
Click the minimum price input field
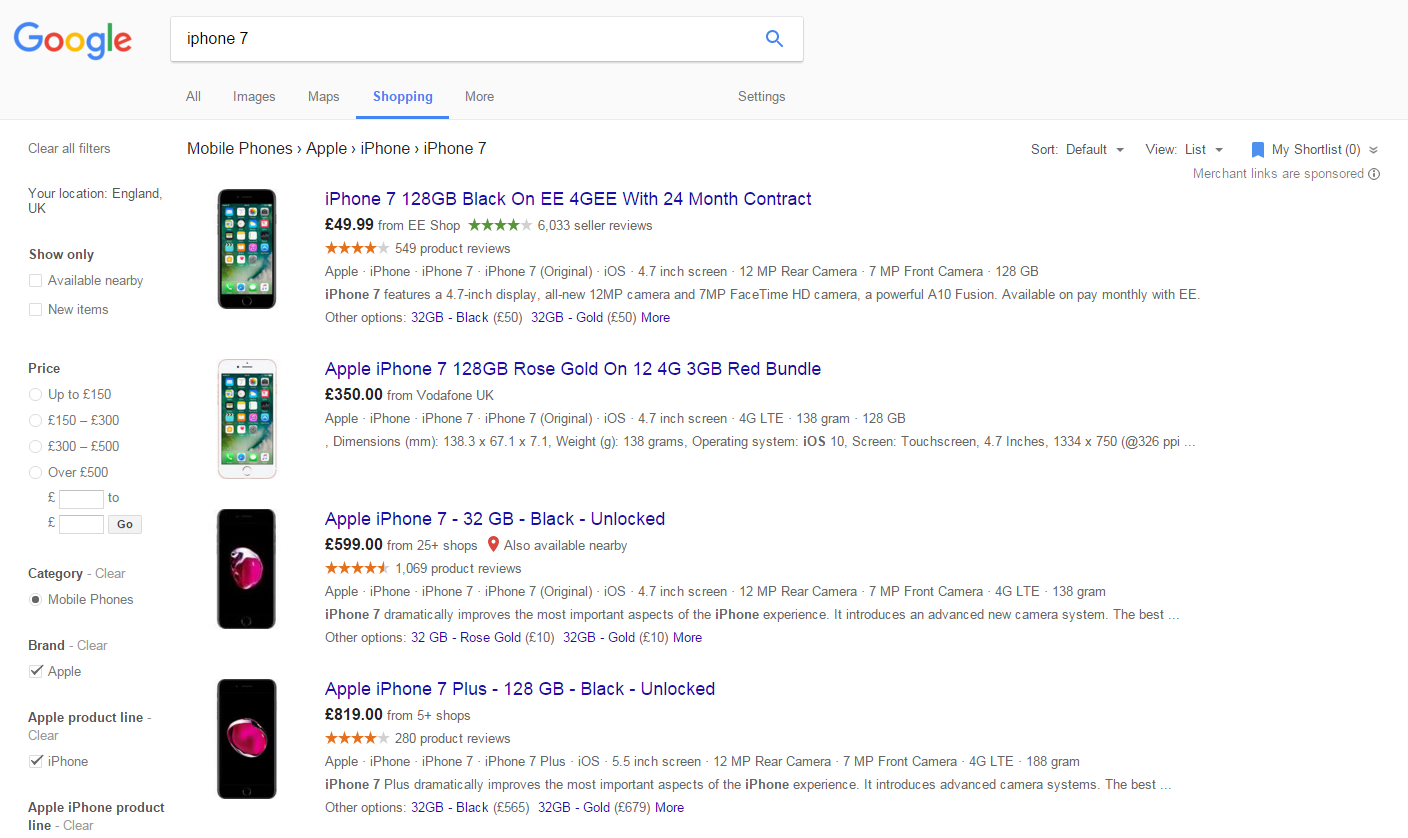click(x=81, y=498)
